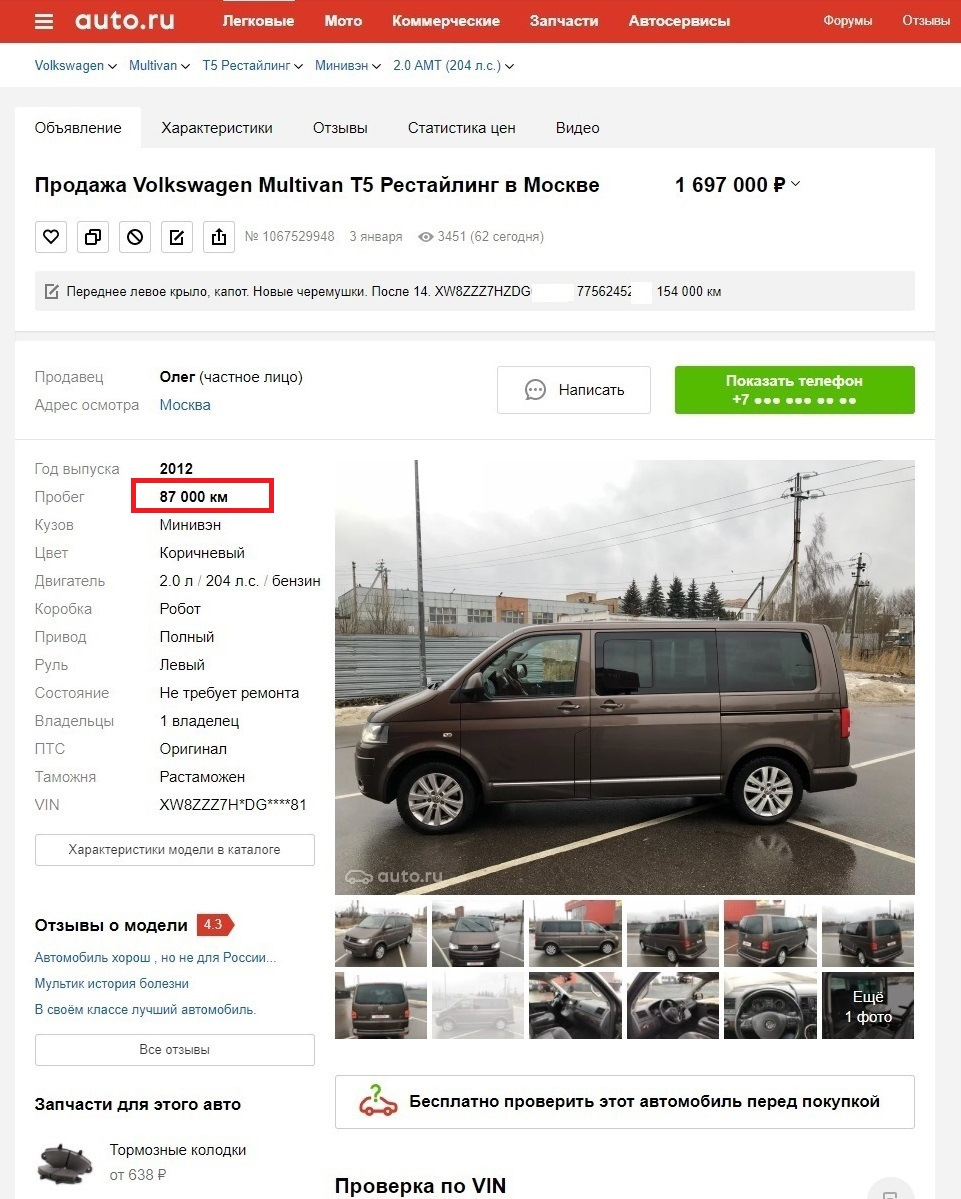Add listing to favorites with heart icon
Image resolution: width=961 pixels, height=1199 pixels.
tap(51, 237)
